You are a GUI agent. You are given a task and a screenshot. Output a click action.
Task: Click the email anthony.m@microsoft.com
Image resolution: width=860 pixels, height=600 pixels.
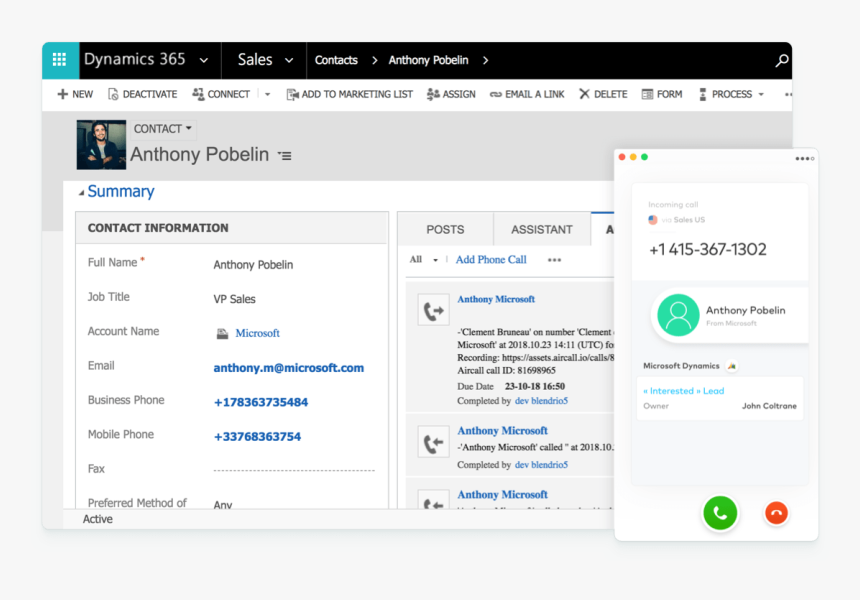(x=288, y=368)
